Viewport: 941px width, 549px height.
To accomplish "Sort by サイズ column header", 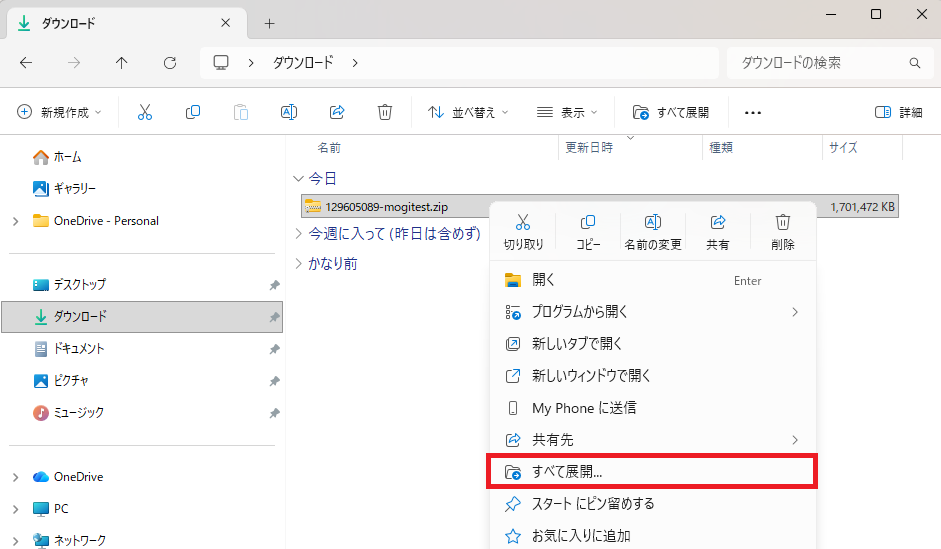I will pos(843,148).
